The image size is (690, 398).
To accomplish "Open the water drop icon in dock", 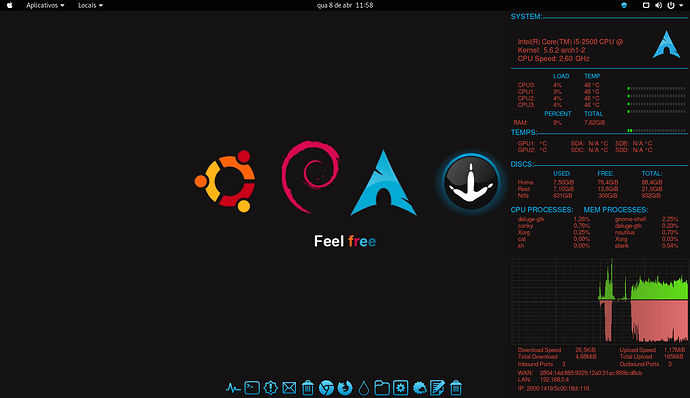I will click(363, 388).
